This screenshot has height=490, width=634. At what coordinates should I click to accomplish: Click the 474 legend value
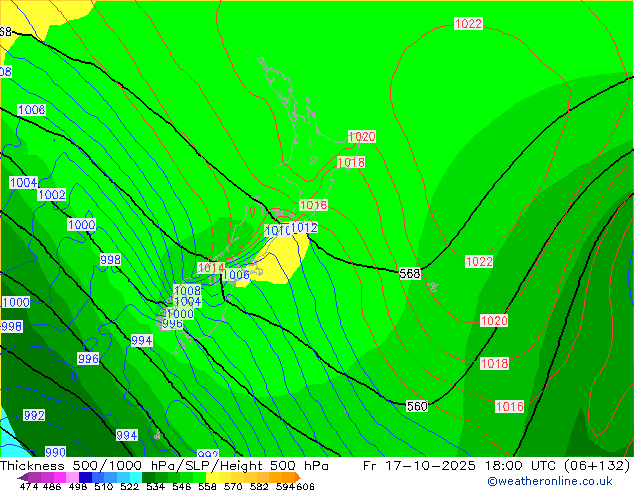pos(29,486)
